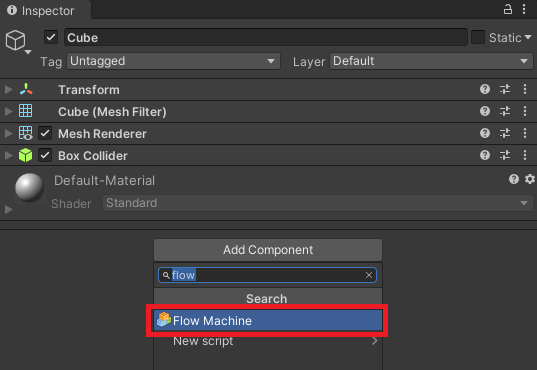Image resolution: width=537 pixels, height=370 pixels.
Task: Click the Box Collider component title
Action: tap(93, 156)
